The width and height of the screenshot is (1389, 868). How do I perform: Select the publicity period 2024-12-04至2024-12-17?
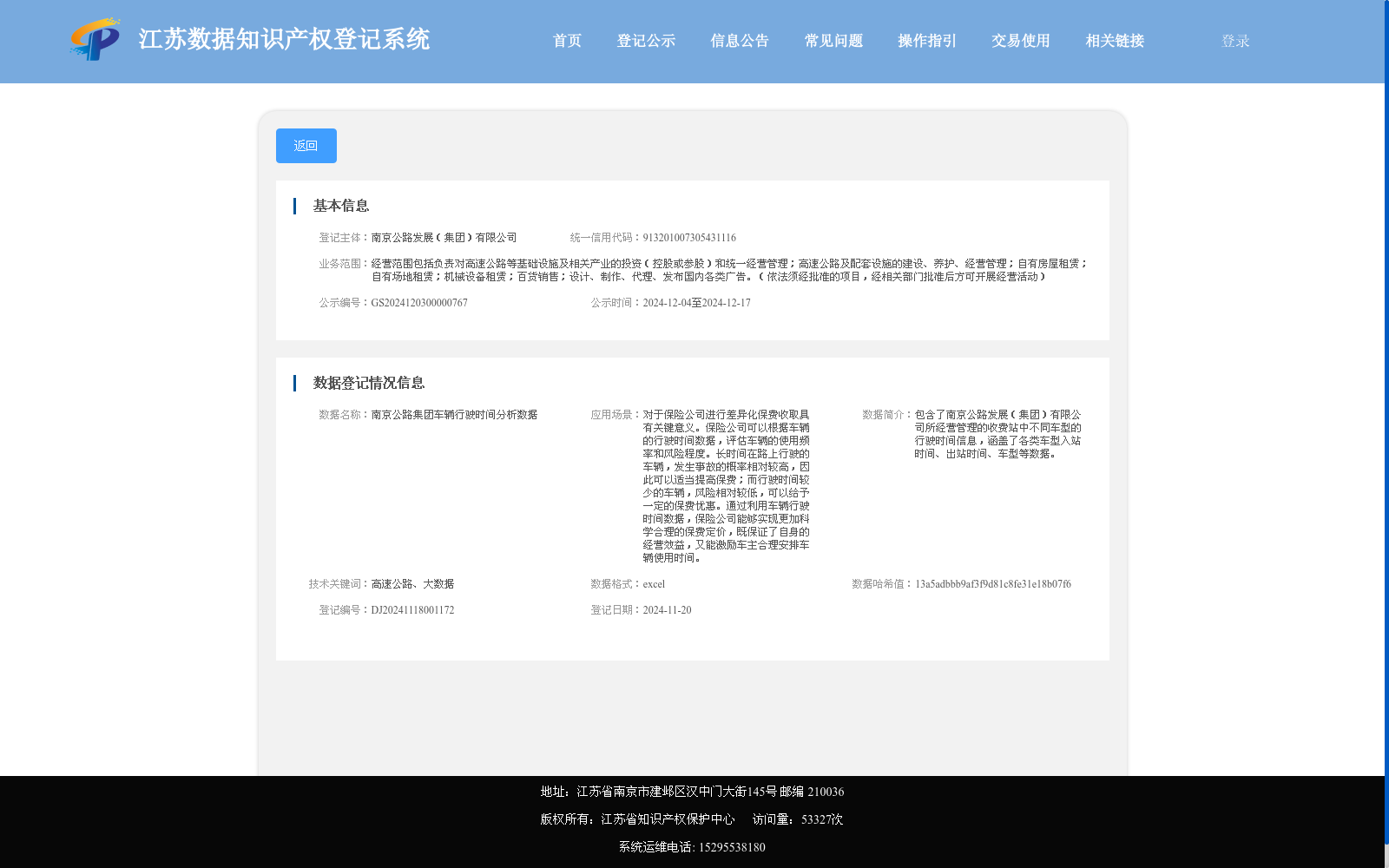tap(696, 303)
